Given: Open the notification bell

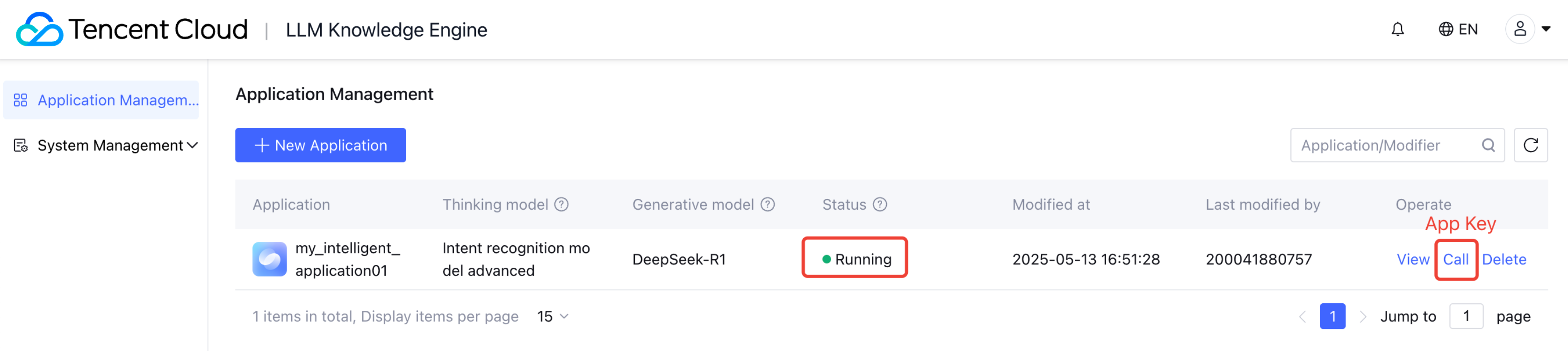Looking at the screenshot, I should tap(1397, 29).
